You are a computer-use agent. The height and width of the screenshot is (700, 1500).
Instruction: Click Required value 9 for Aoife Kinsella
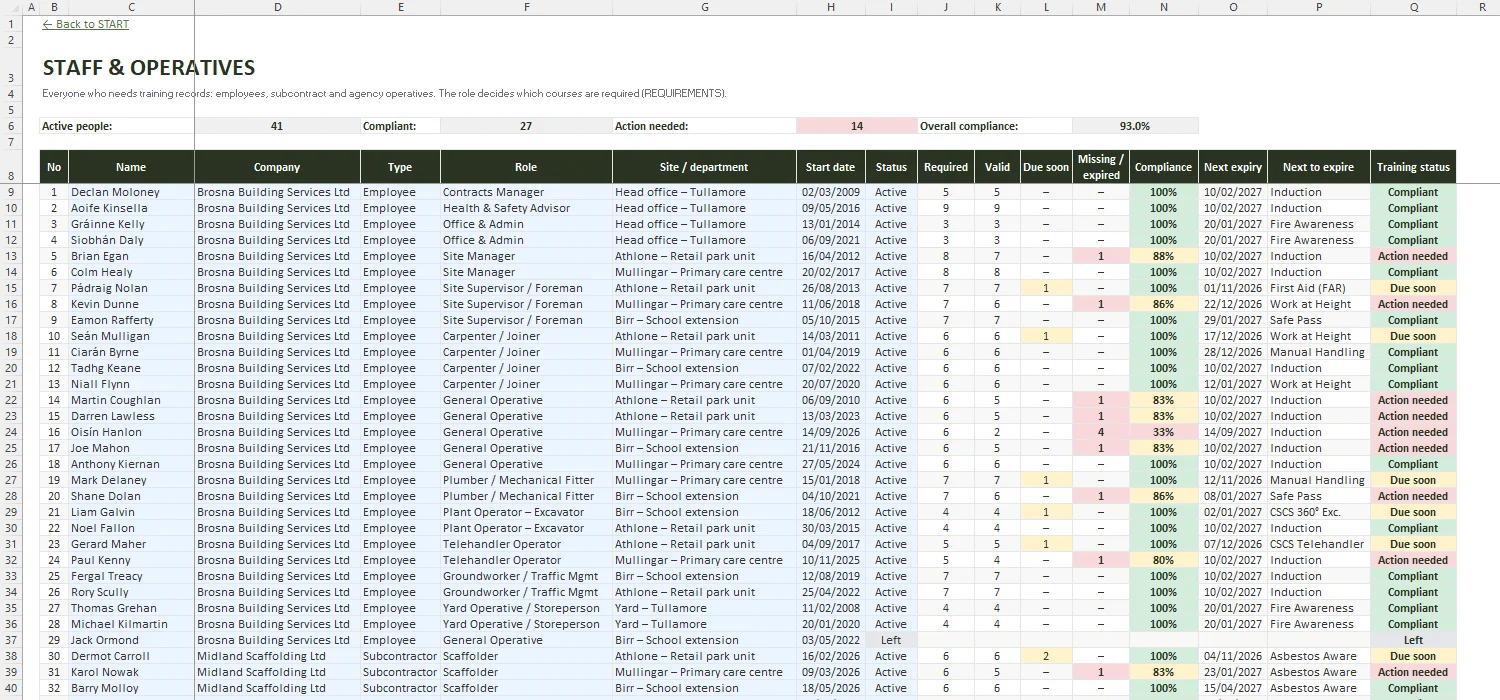point(946,208)
